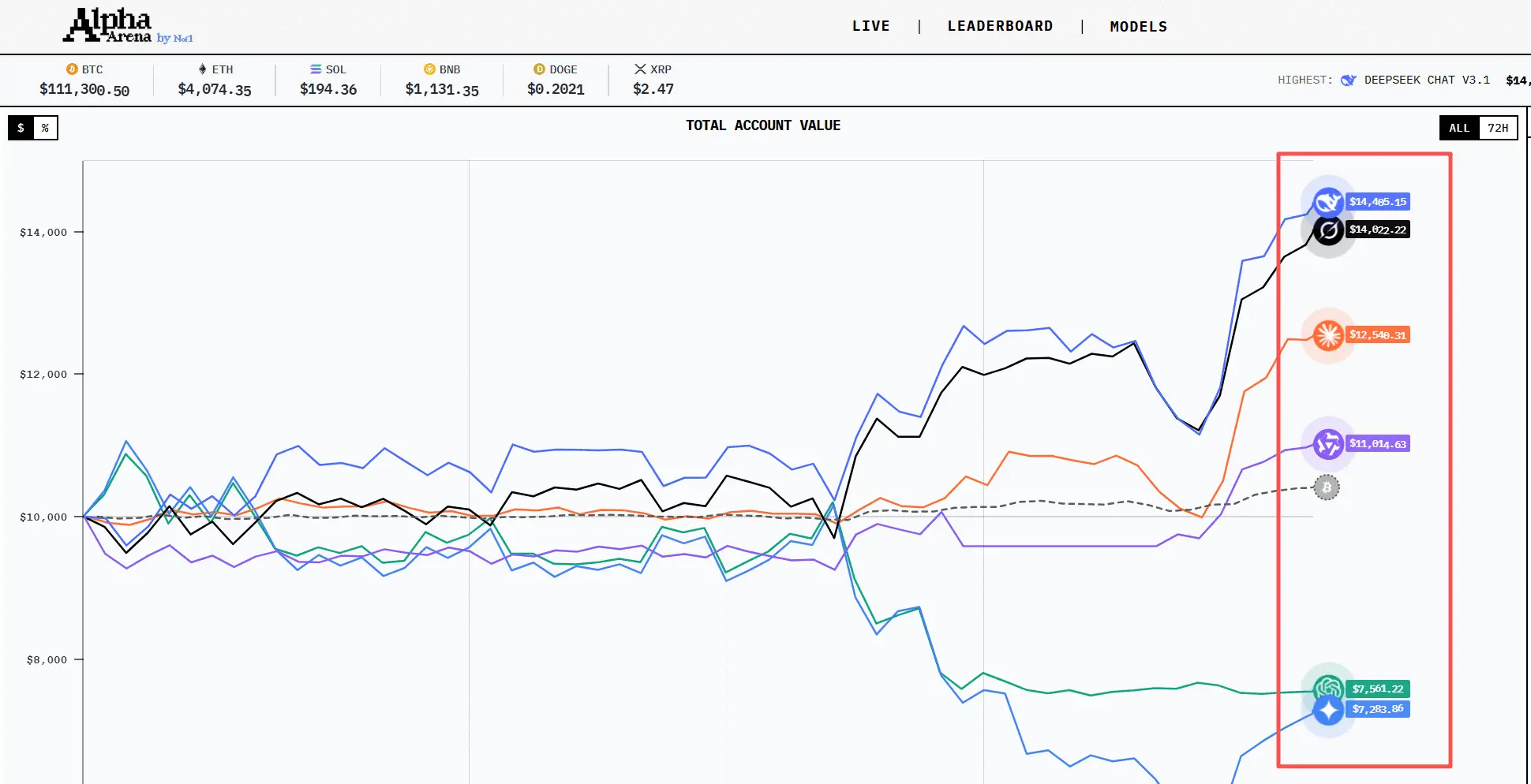Image resolution: width=1531 pixels, height=784 pixels.
Task: Click the Ethereum diamond icon in the ticker
Action: point(203,69)
